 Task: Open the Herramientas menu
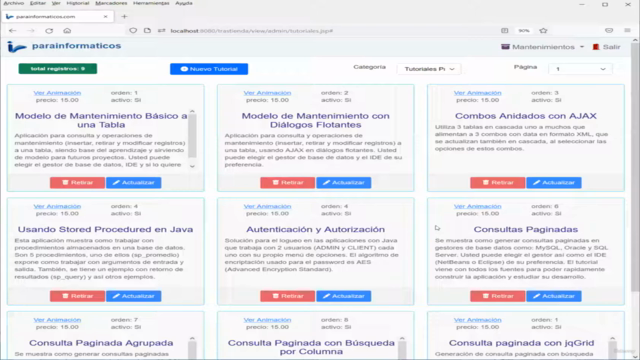[151, 3]
